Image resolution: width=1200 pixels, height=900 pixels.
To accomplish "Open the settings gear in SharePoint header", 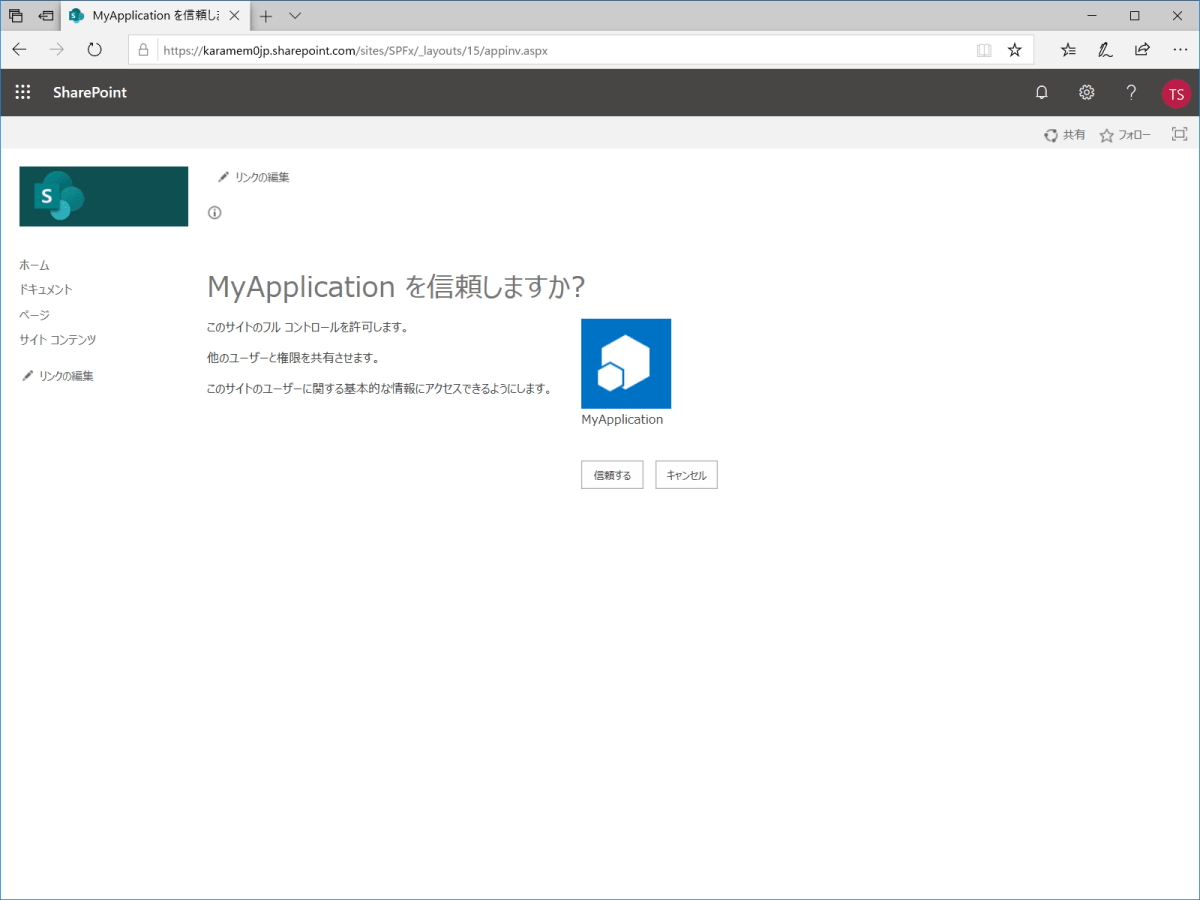I will point(1086,92).
